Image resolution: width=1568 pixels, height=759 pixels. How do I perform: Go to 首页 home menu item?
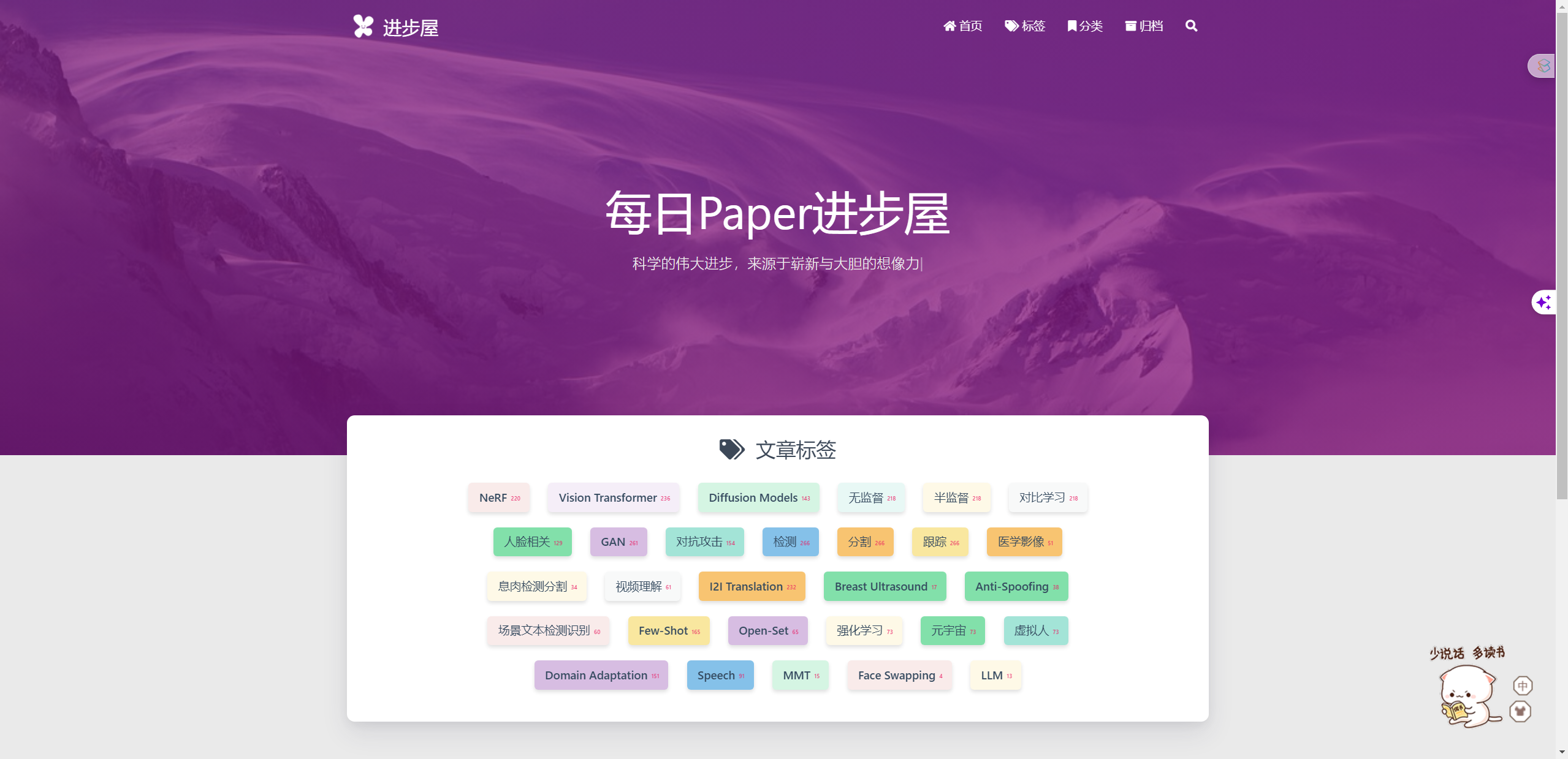(962, 26)
